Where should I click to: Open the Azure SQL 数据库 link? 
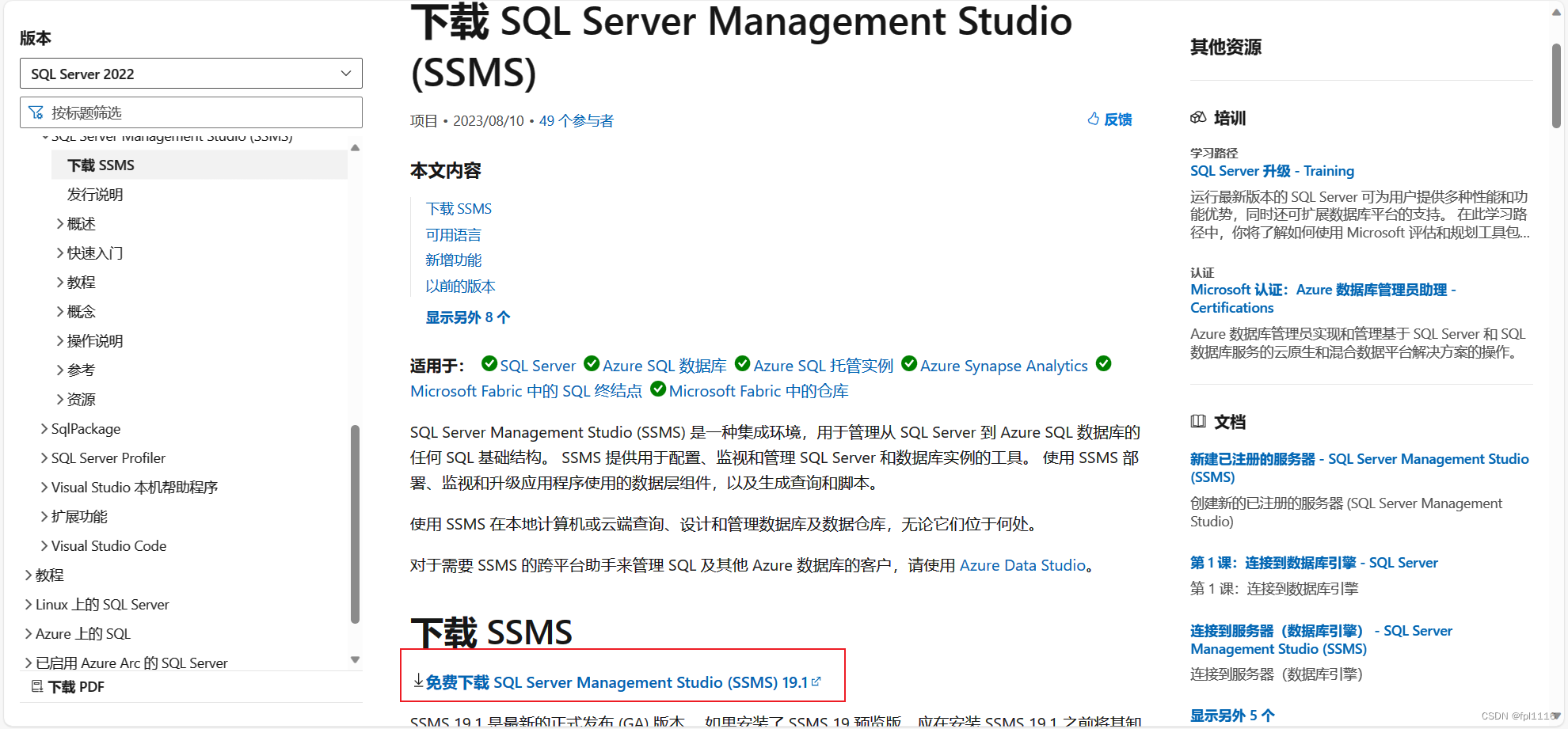pyautogui.click(x=664, y=366)
